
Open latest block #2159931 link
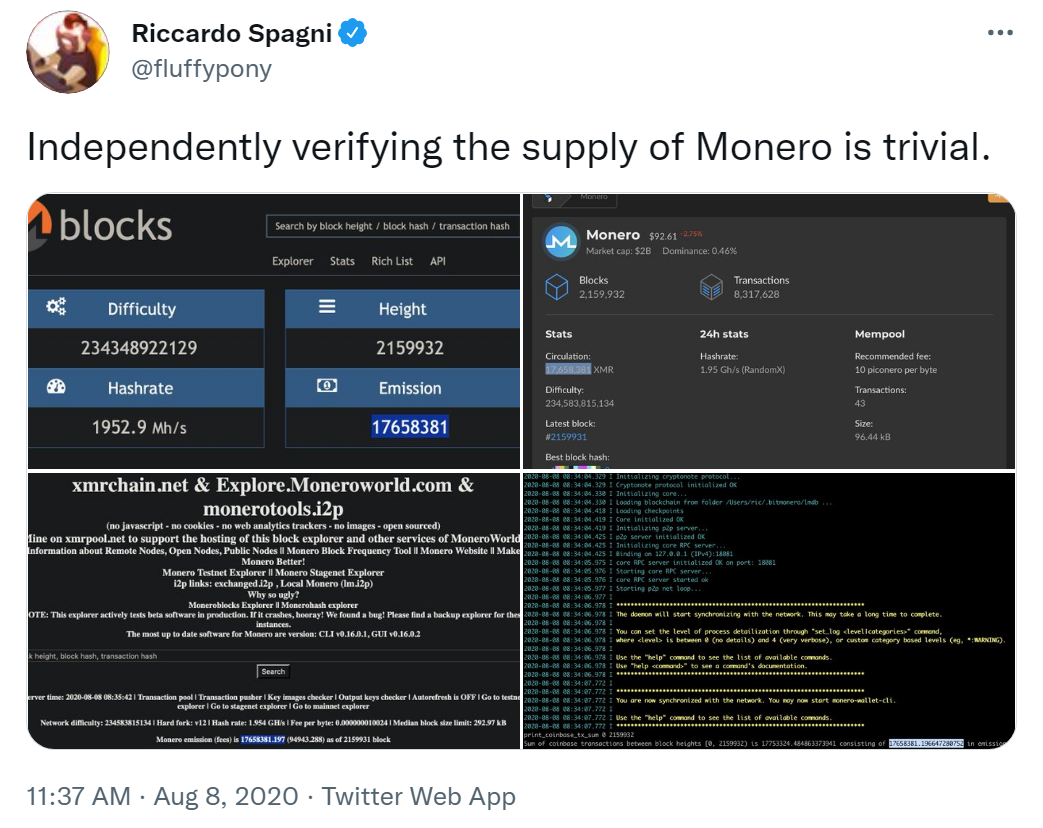point(566,436)
